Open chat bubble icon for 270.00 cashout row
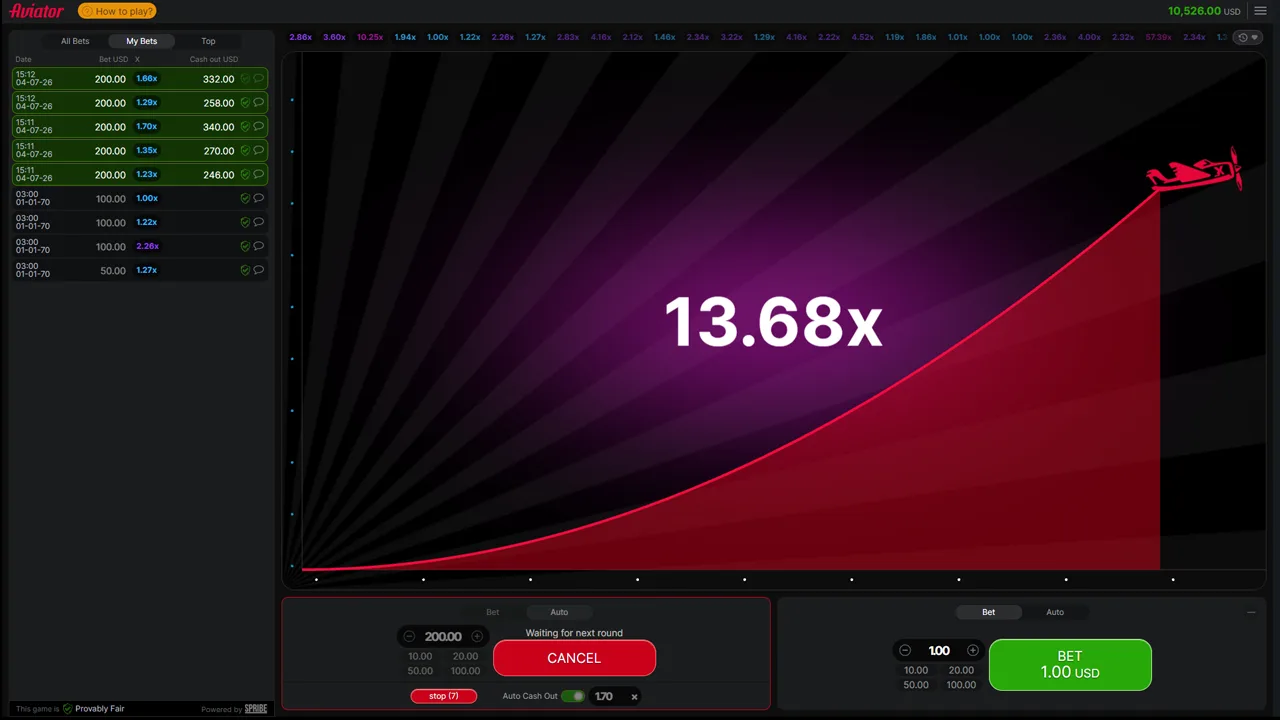Screen dimensions: 1280x720 (x=258, y=150)
